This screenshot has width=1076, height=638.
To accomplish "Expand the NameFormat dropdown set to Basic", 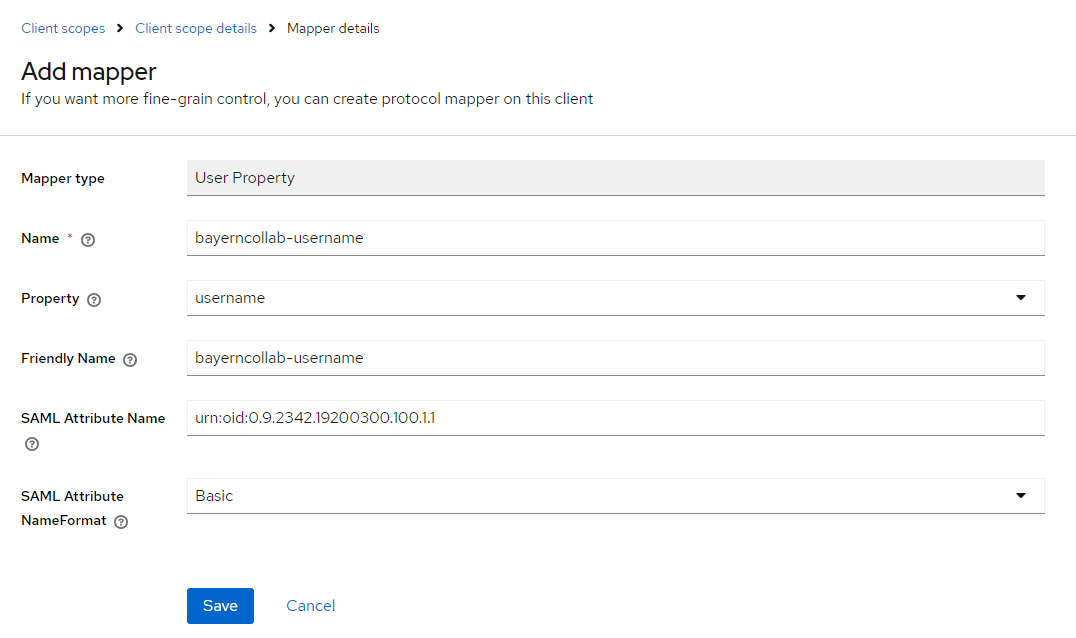I will pos(600,496).
